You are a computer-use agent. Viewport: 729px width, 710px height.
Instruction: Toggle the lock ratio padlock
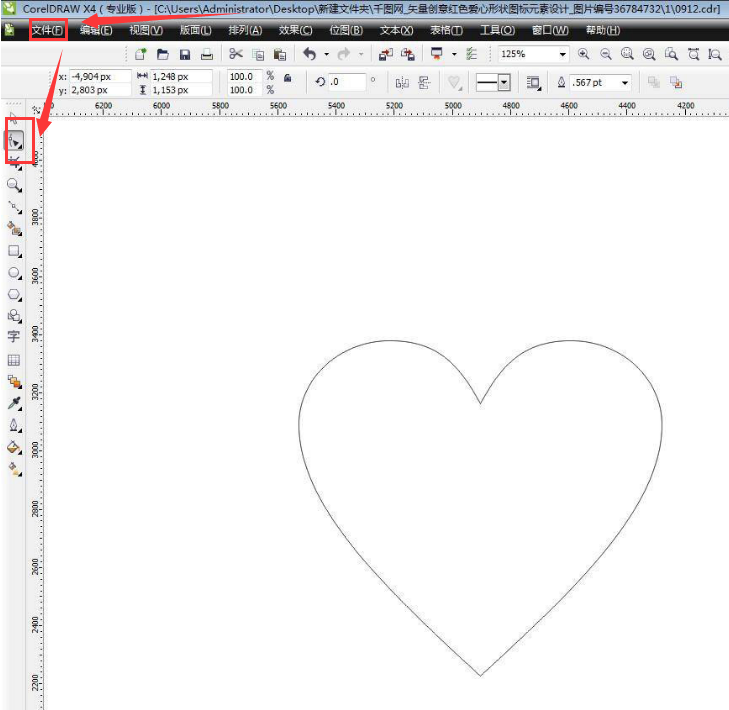pos(288,78)
